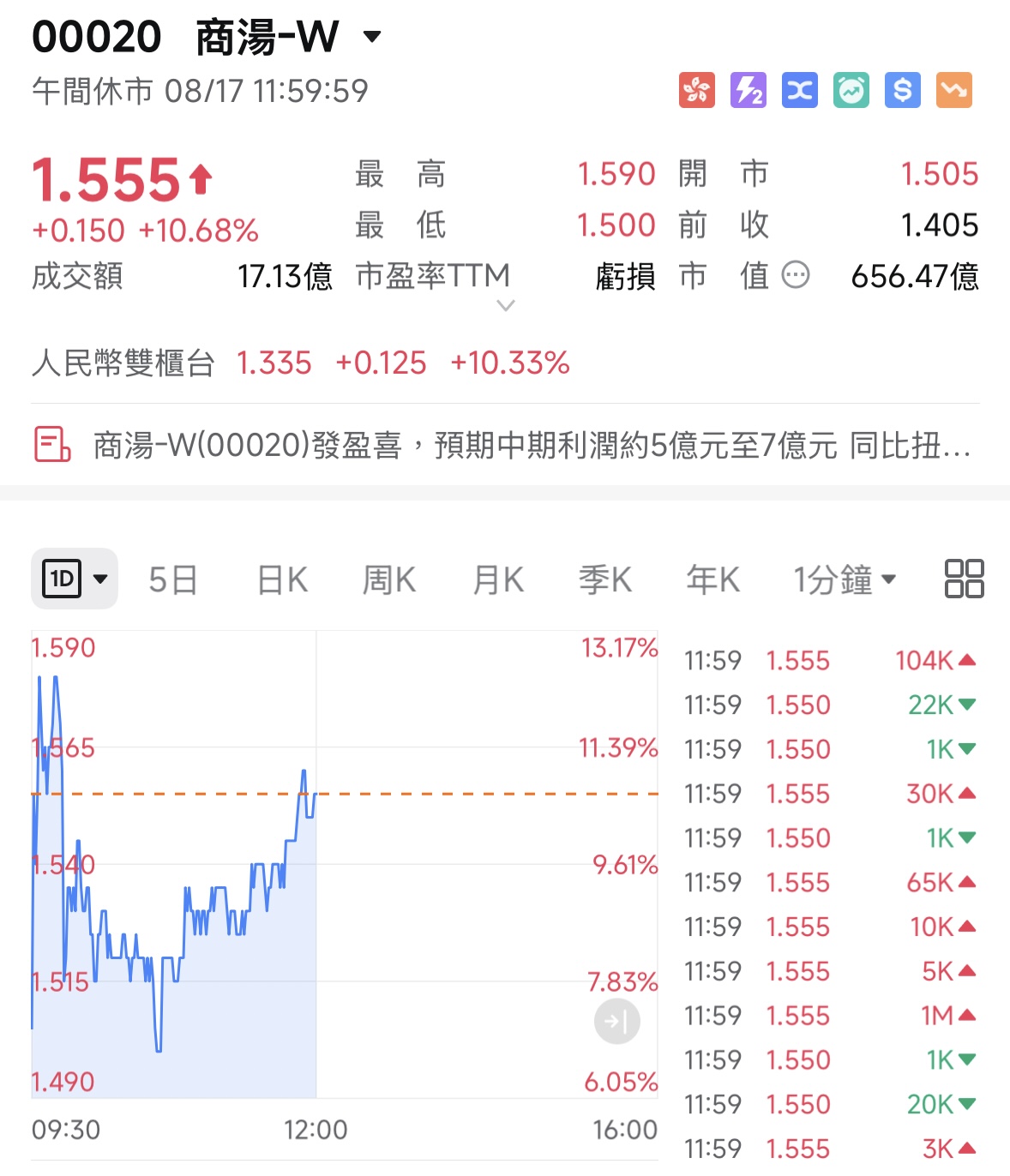Tap the 人民幣雙櫃台 row label
The height and width of the screenshot is (1176, 1010).
[123, 363]
